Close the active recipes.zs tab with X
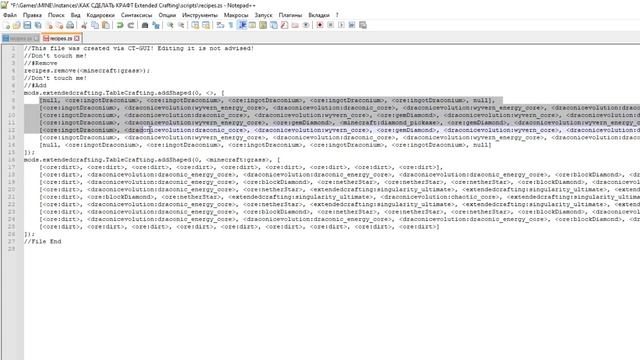The width and height of the screenshot is (640, 360). (x=77, y=38)
